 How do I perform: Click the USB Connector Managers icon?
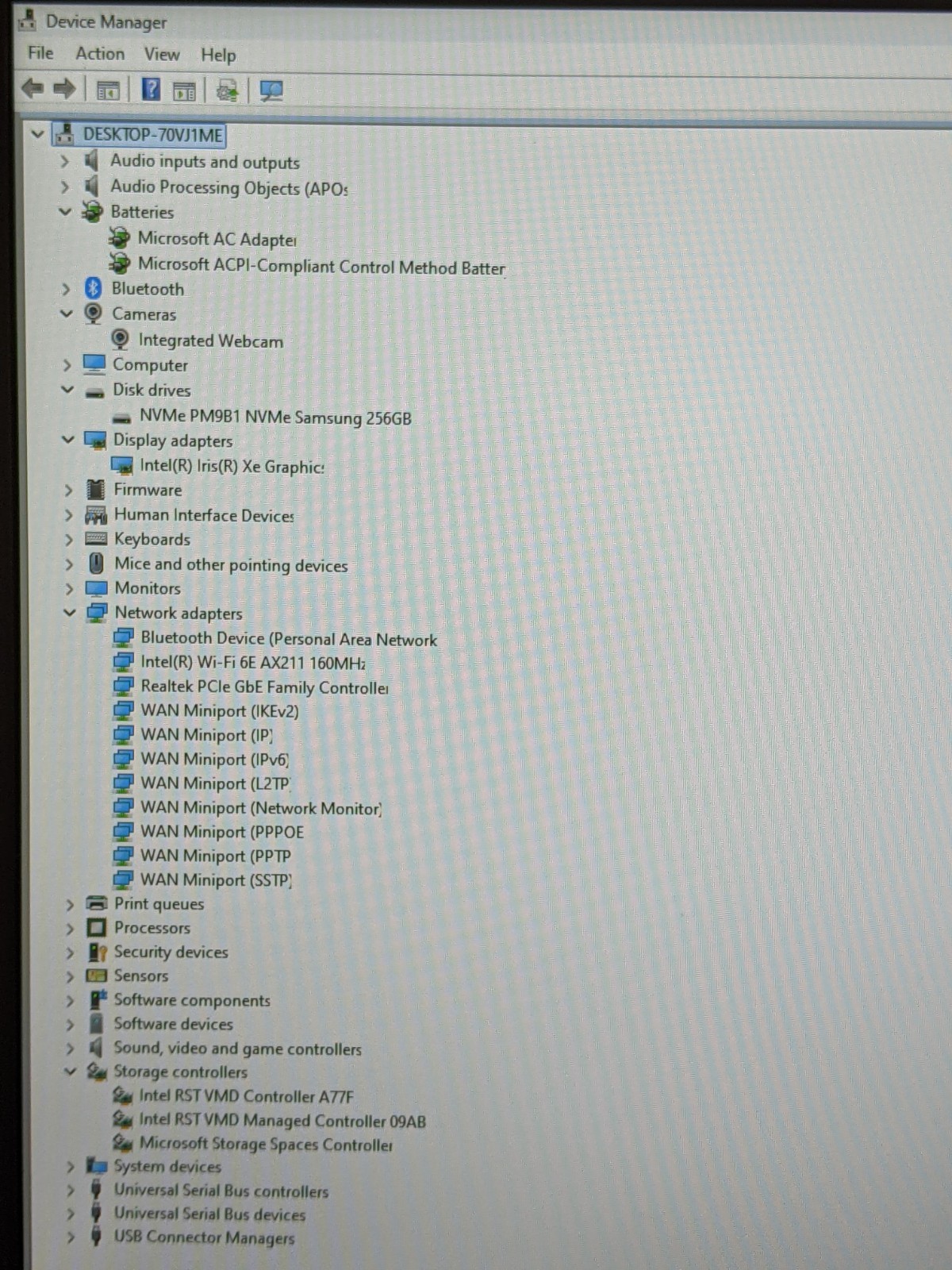(96, 1237)
